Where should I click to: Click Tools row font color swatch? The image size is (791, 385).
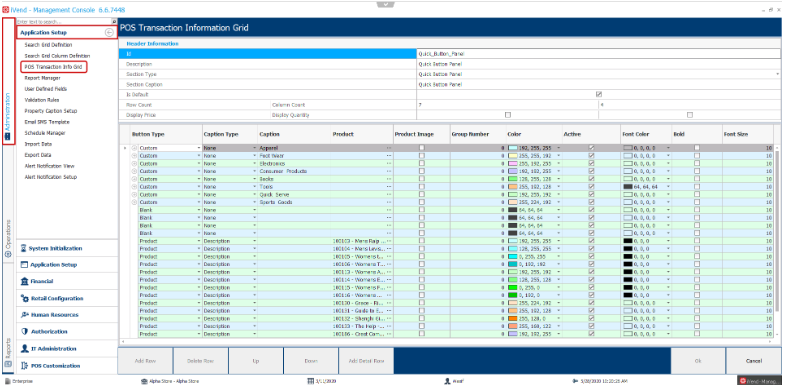tap(628, 187)
